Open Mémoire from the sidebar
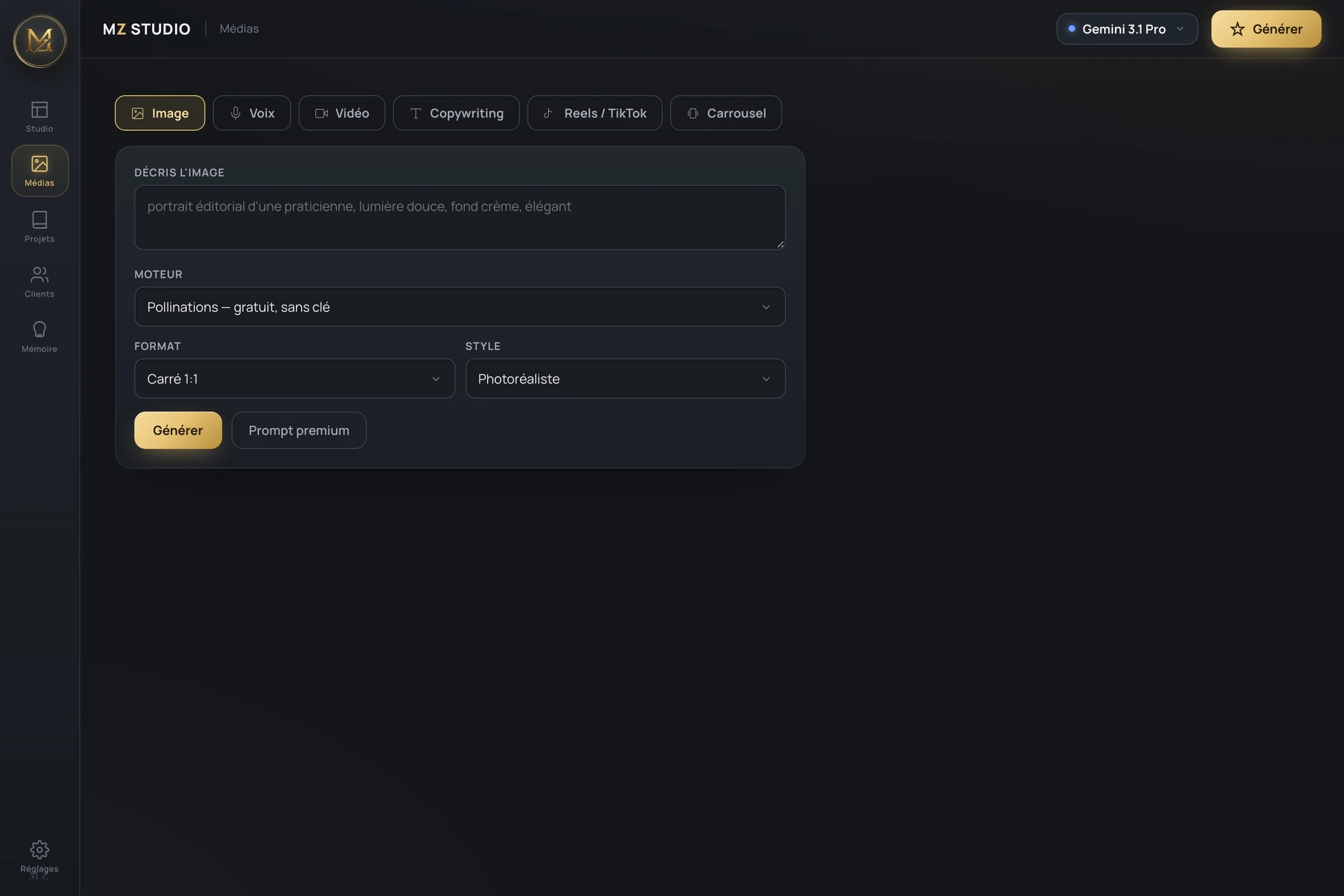Image resolution: width=1344 pixels, height=896 pixels. [39, 337]
